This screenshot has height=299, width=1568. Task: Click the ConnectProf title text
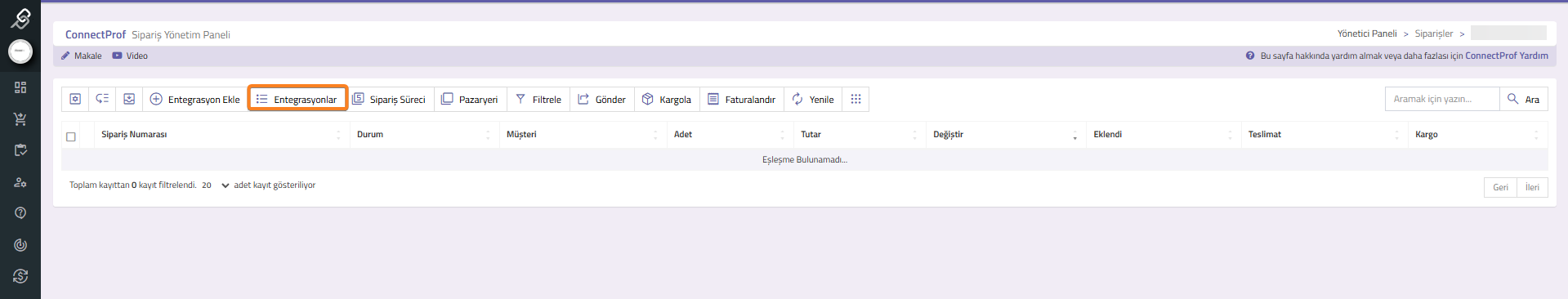click(96, 34)
